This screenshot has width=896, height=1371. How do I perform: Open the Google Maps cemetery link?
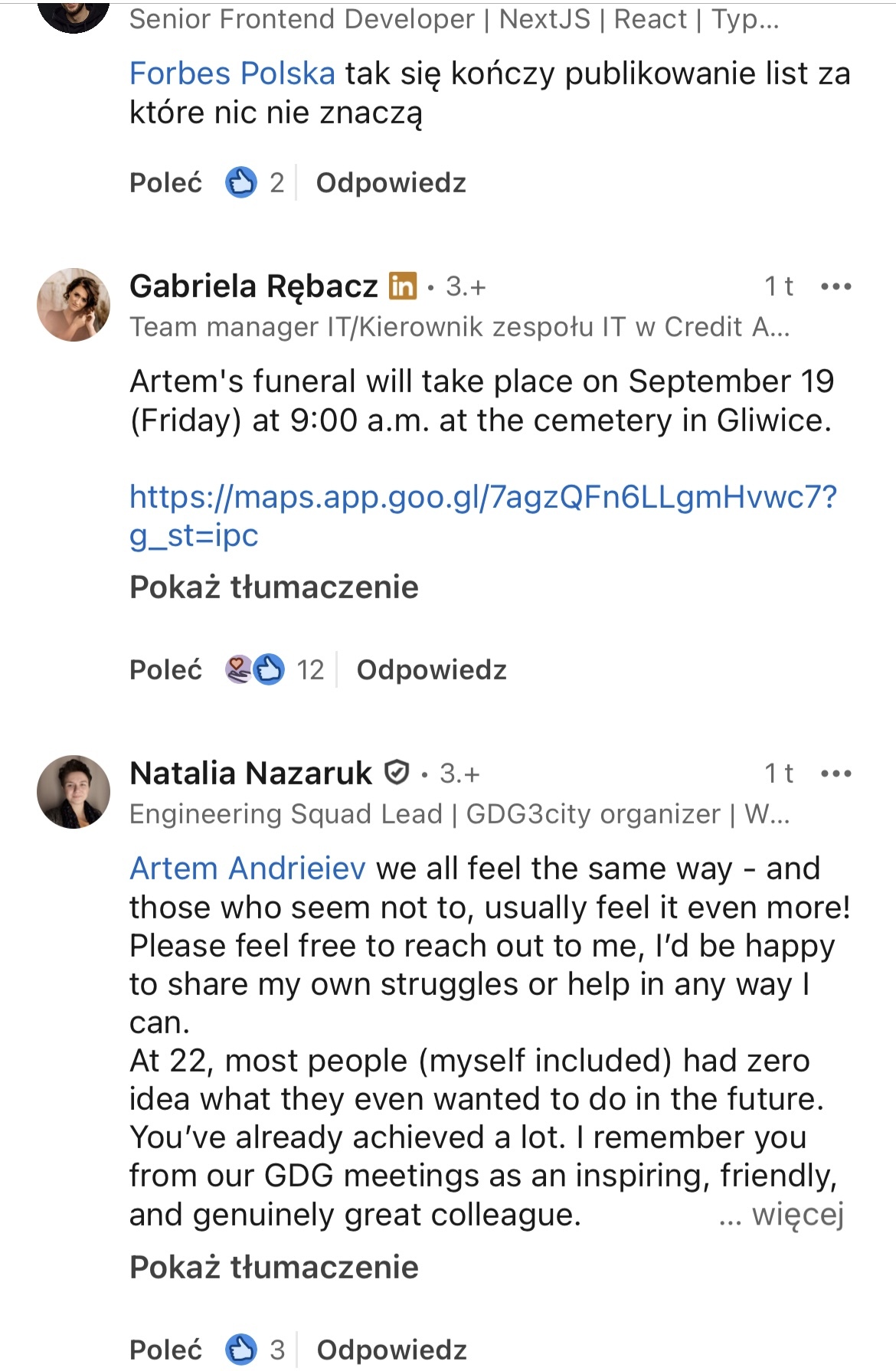click(x=482, y=498)
